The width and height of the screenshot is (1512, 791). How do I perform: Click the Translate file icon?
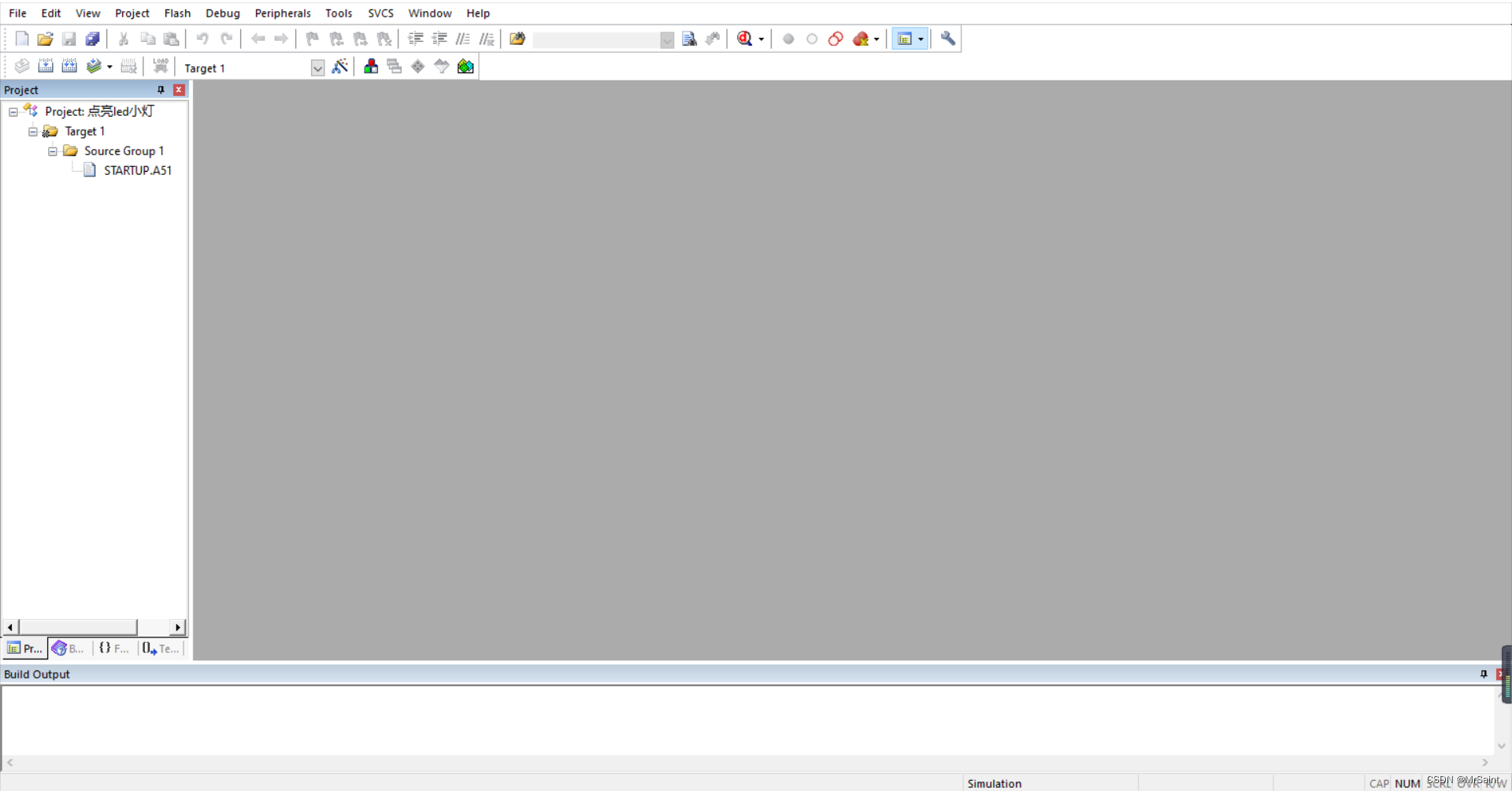[22, 67]
